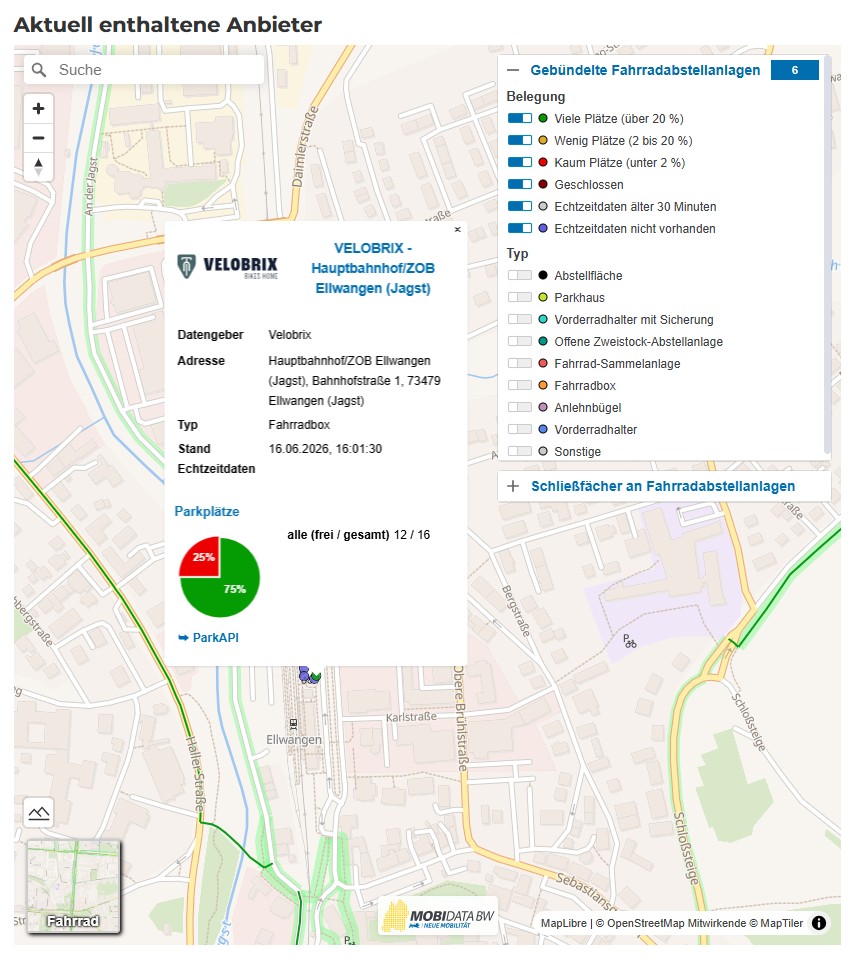Click 'Ellwangen' station label on map
This screenshot has height=961, width=848.
click(293, 740)
